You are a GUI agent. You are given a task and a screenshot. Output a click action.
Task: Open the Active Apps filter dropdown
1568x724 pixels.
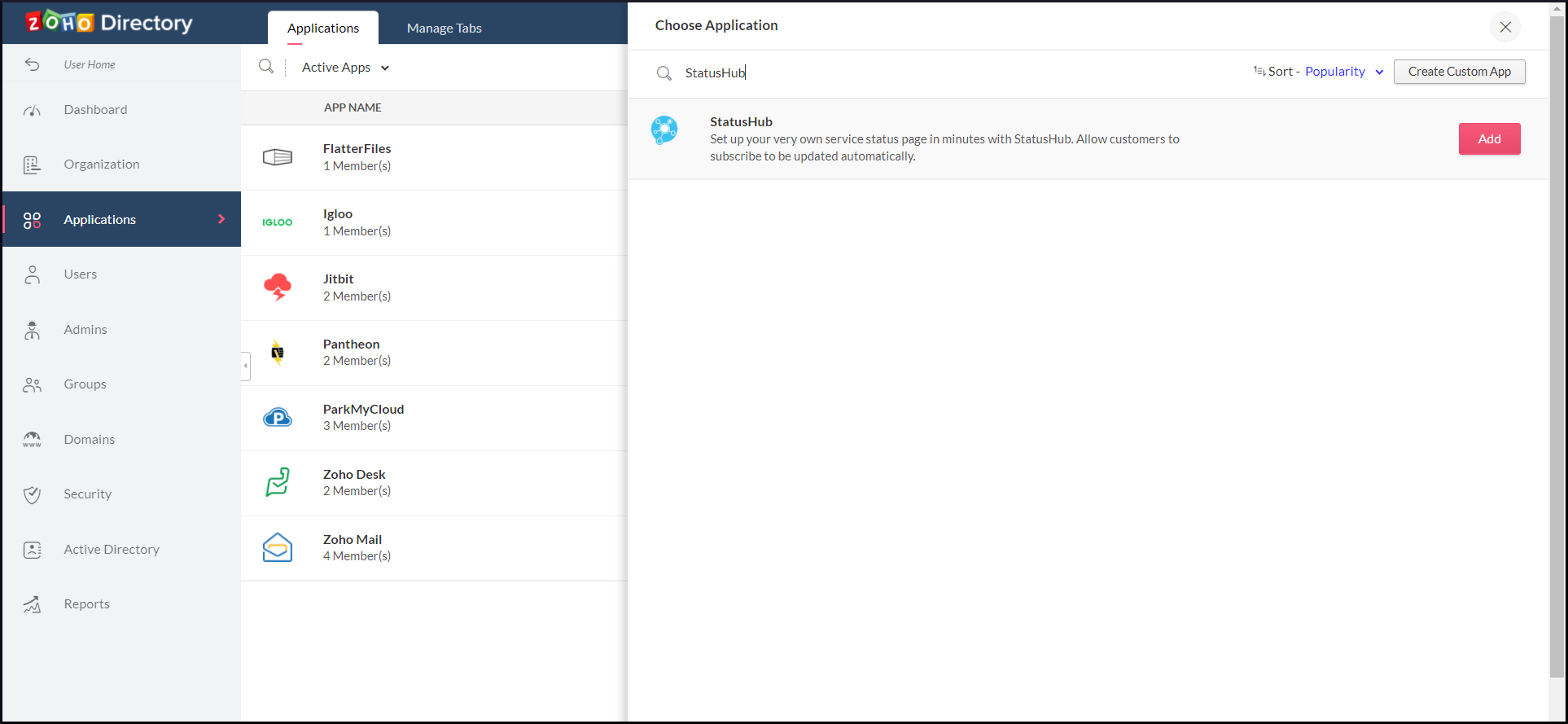coord(346,68)
